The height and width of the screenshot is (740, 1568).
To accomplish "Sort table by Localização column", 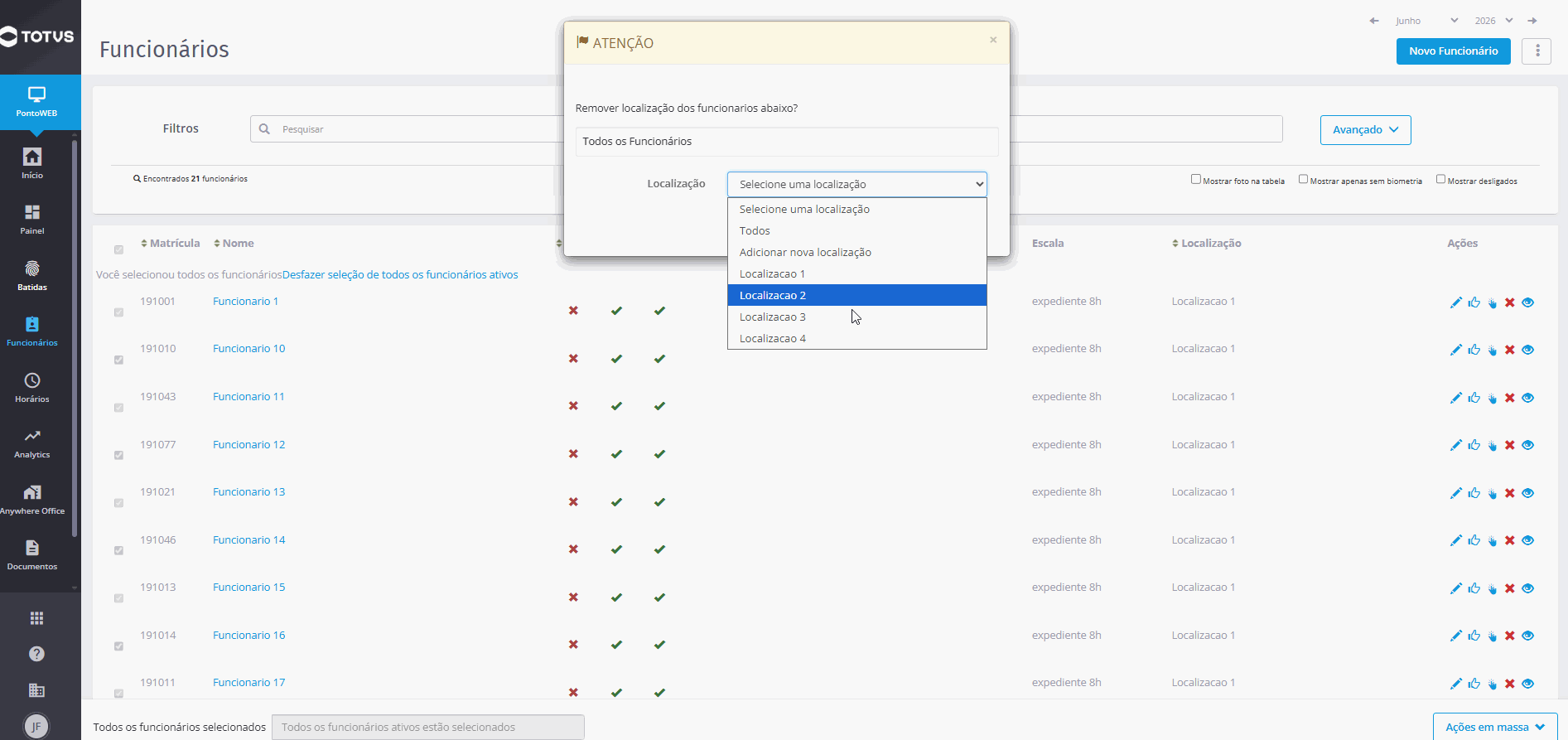I will pyautogui.click(x=1206, y=243).
